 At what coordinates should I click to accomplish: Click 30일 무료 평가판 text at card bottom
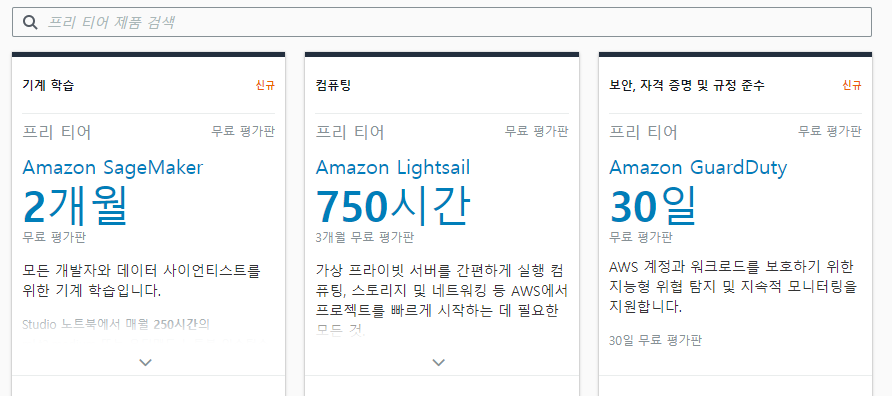[655, 341]
